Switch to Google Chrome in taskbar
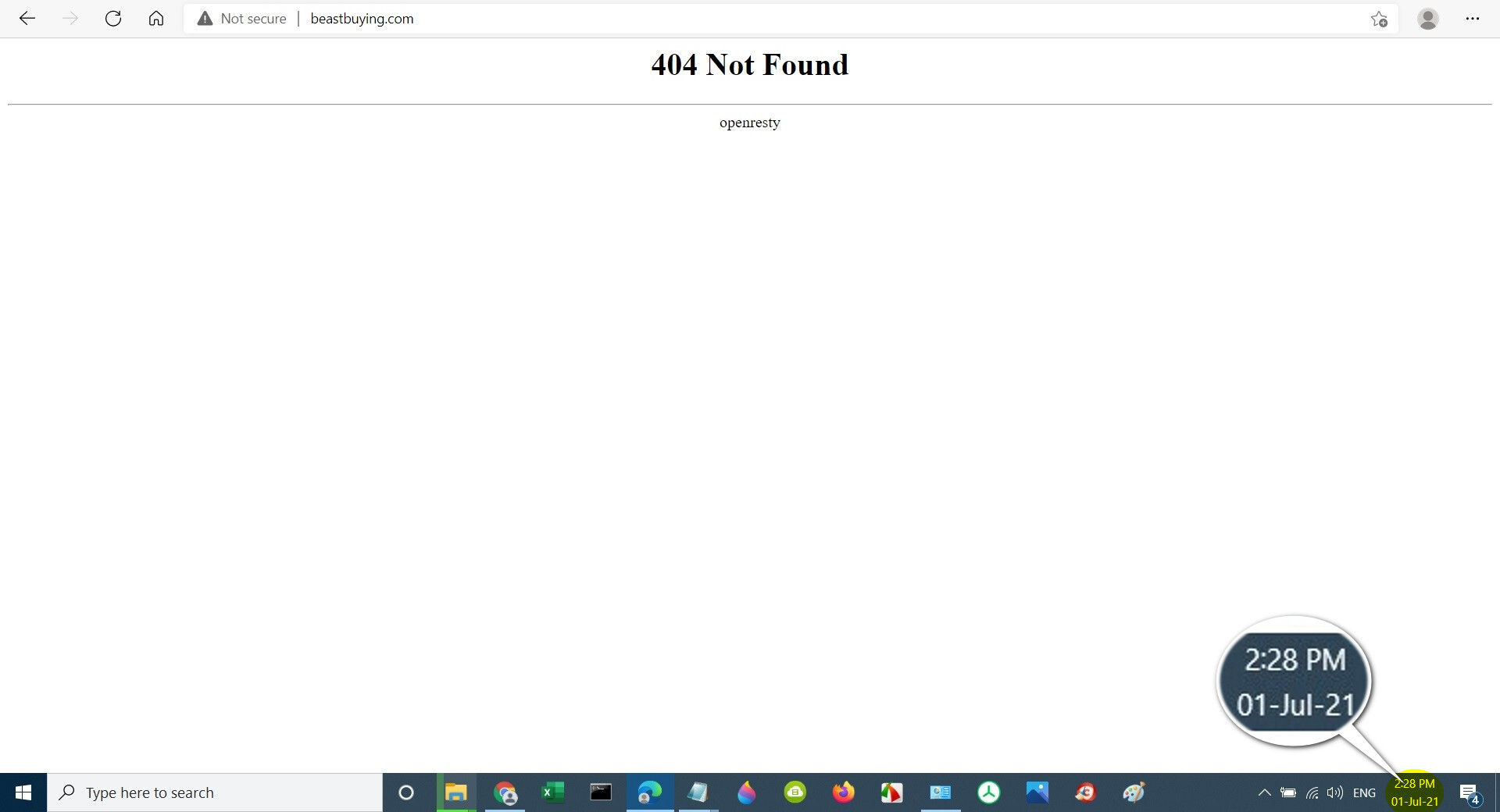This screenshot has height=812, width=1500. [505, 792]
